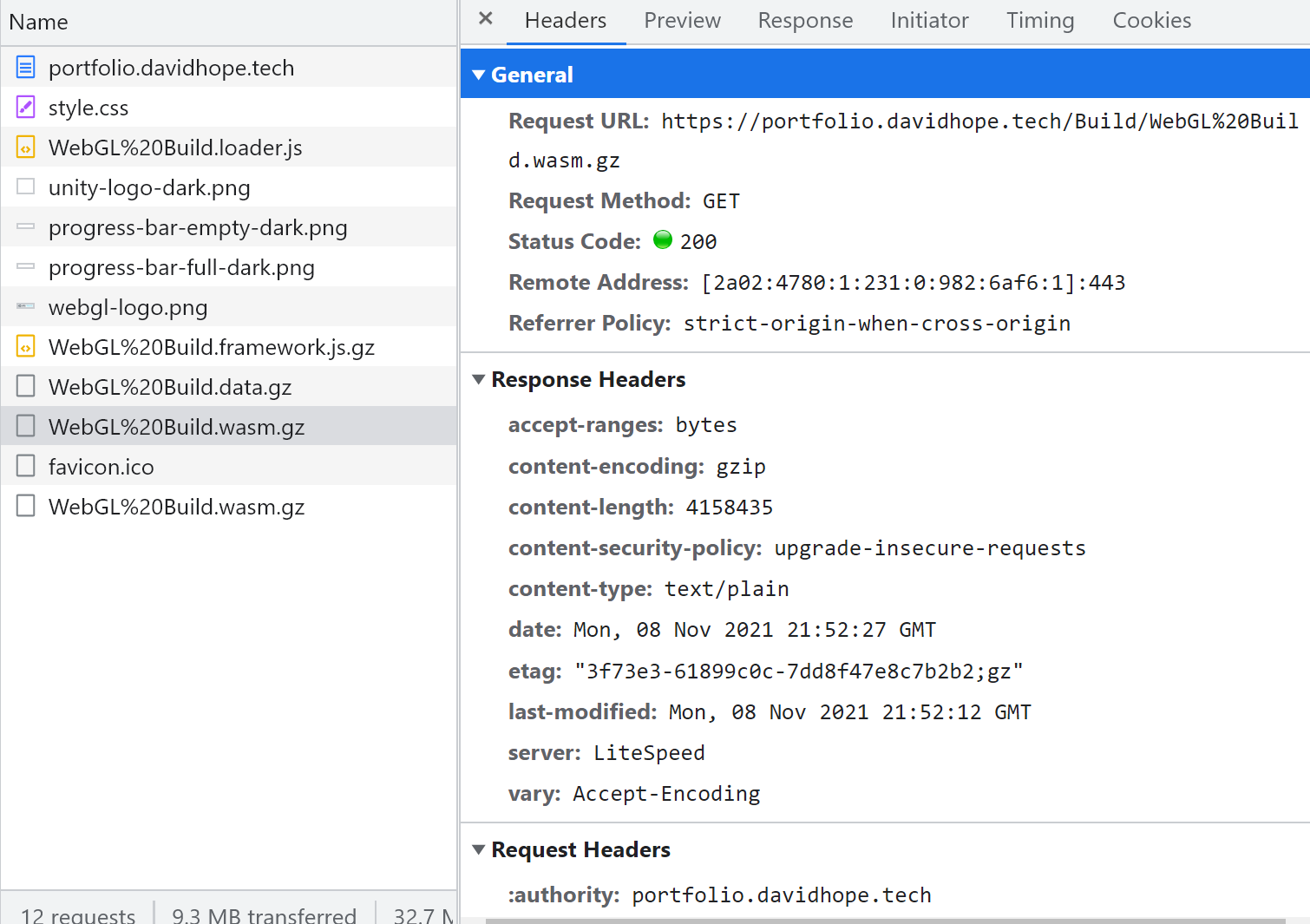Select the favicon.ico request

229,466
